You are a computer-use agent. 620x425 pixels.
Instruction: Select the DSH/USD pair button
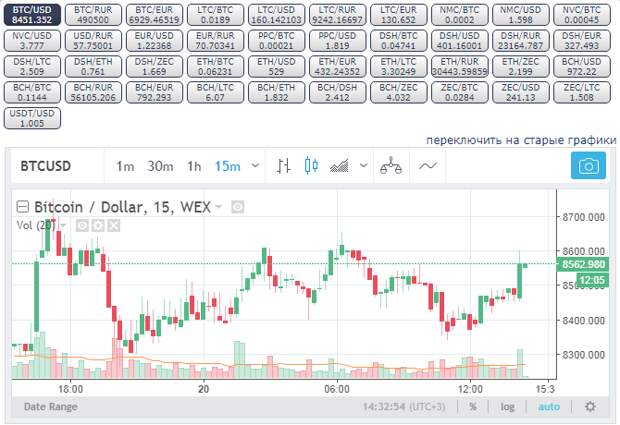(x=460, y=41)
